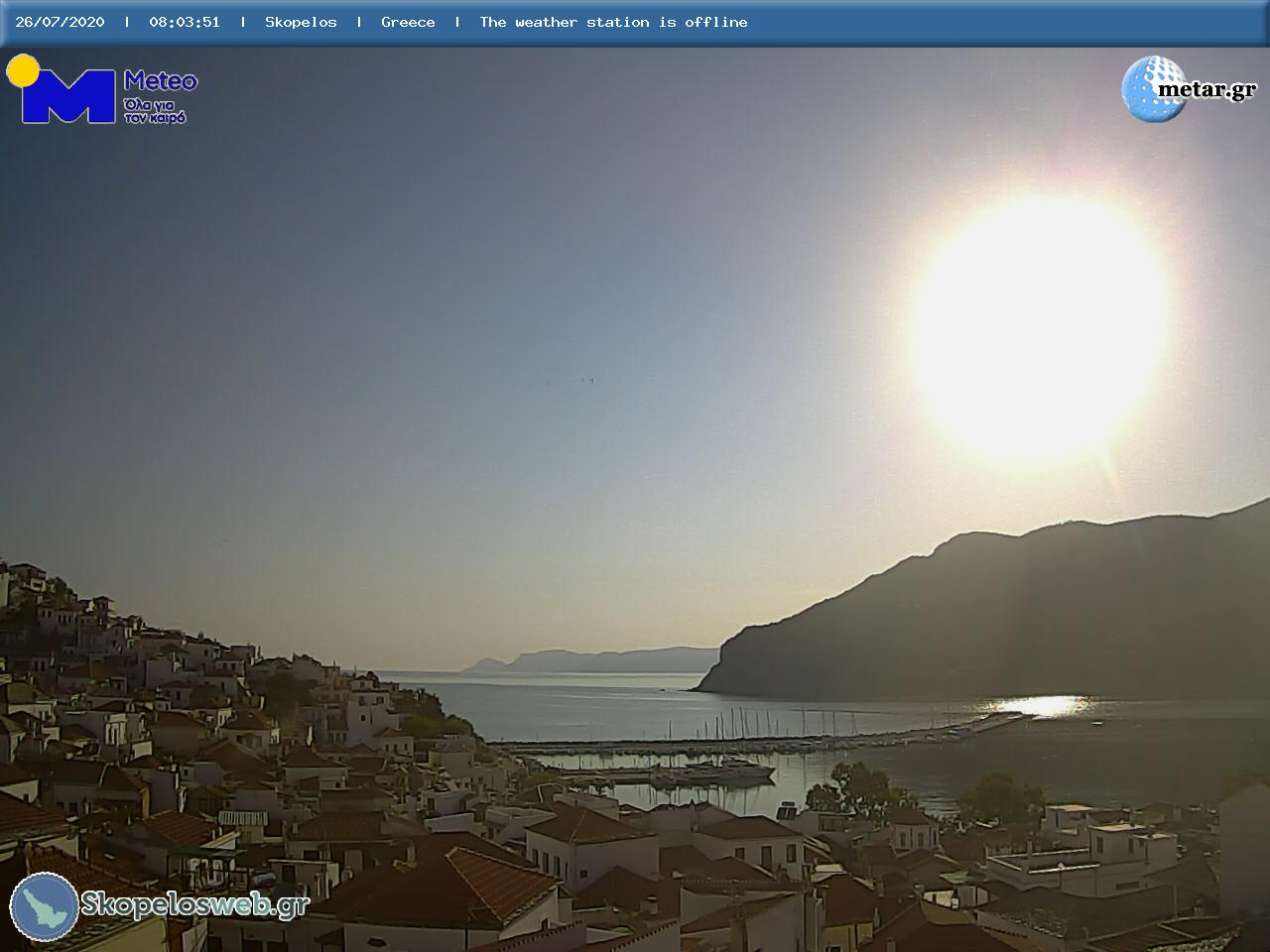Click the Meteo wordmark text
Viewport: 1270px width, 952px height.
pyautogui.click(x=161, y=81)
